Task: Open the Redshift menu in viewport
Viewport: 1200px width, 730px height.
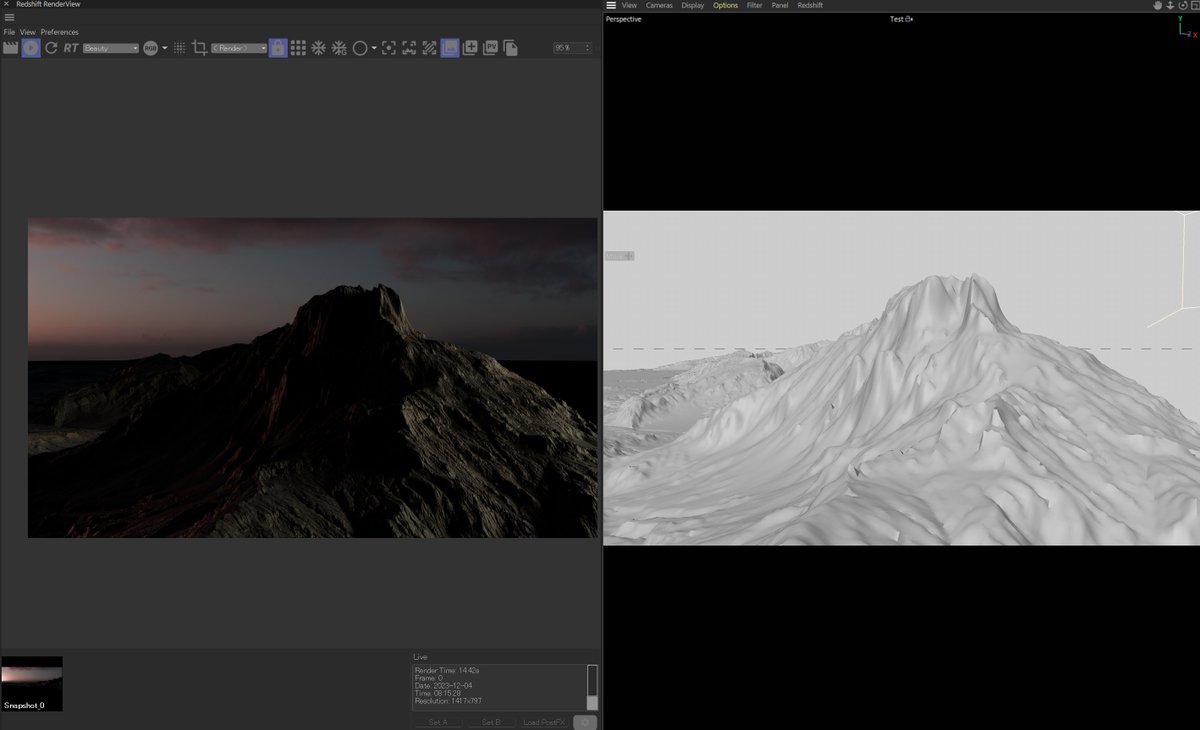Action: tap(810, 5)
